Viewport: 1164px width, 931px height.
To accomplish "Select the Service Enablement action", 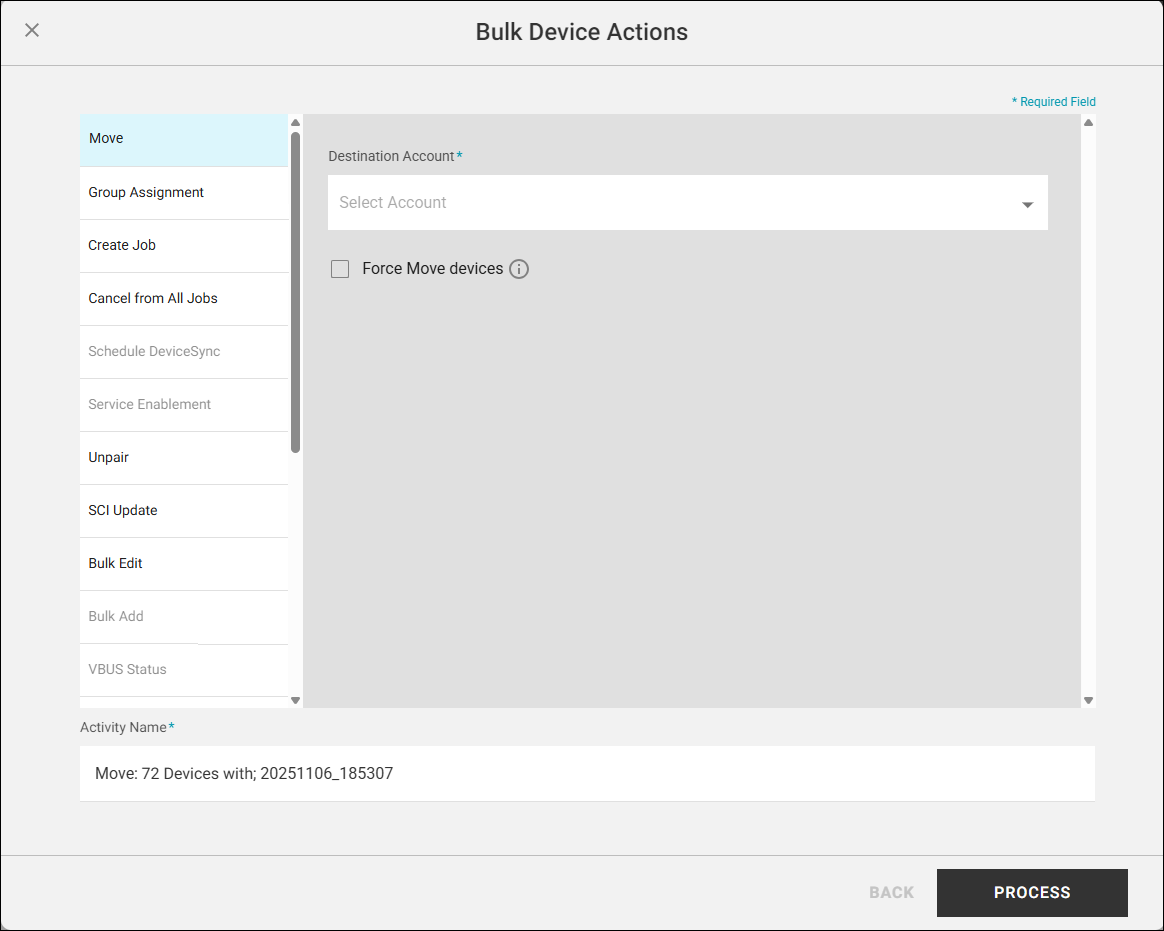I will (x=184, y=405).
